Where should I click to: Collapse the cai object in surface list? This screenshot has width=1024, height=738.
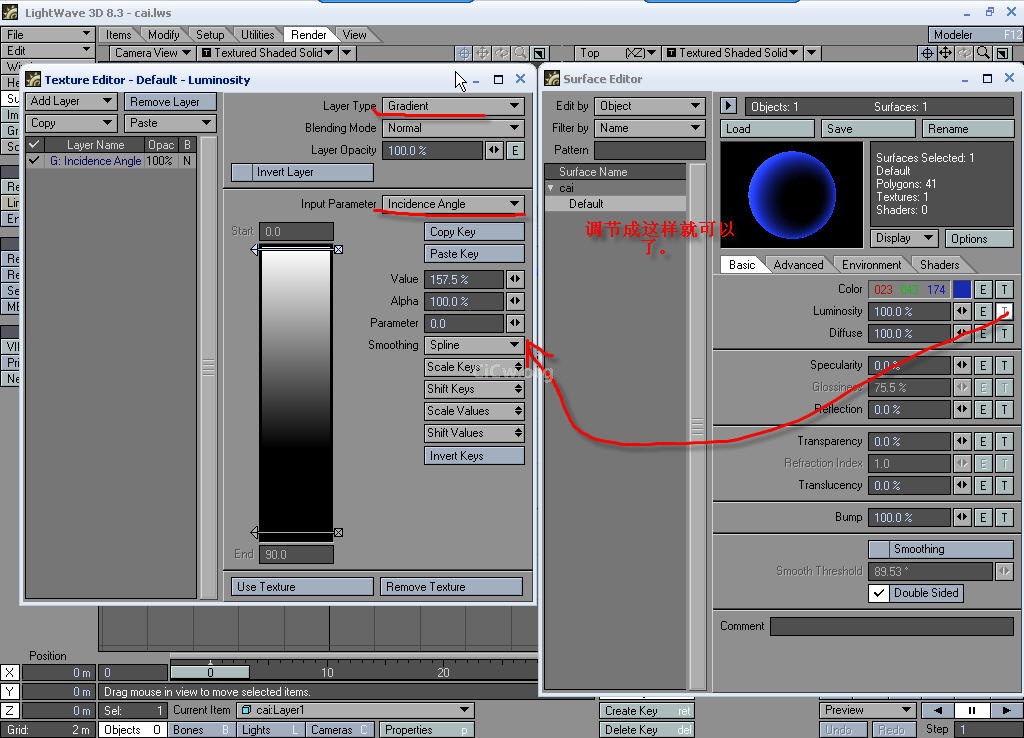[x=551, y=188]
